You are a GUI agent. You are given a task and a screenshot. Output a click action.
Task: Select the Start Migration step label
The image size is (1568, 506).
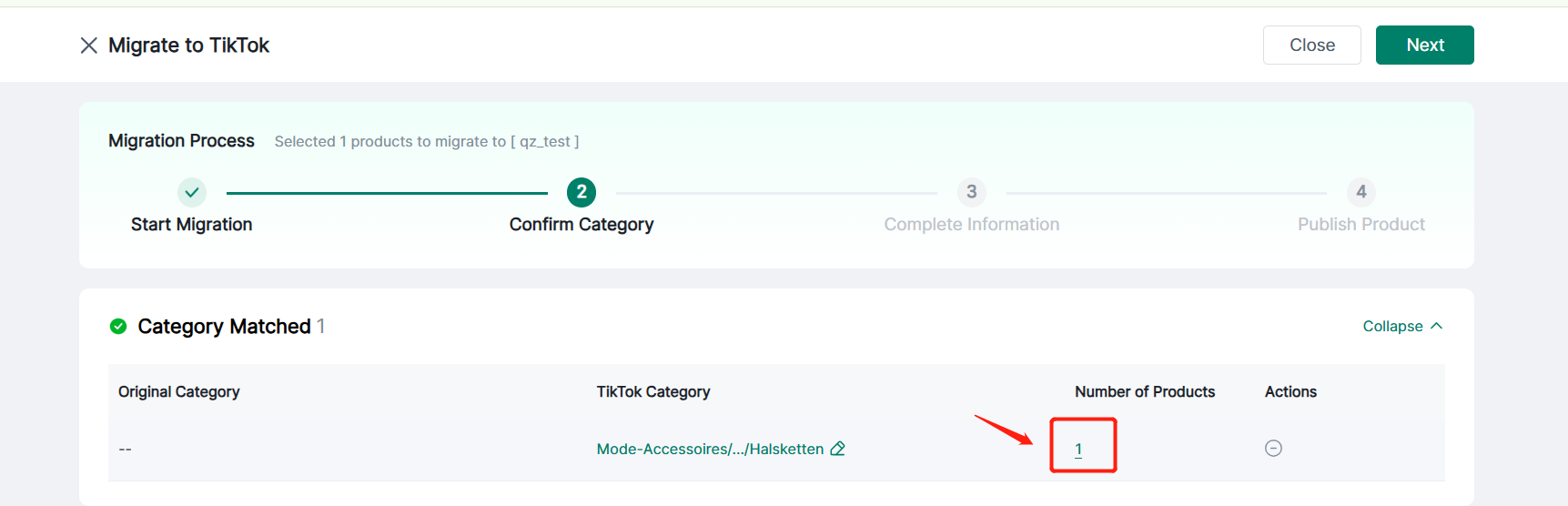click(x=191, y=225)
